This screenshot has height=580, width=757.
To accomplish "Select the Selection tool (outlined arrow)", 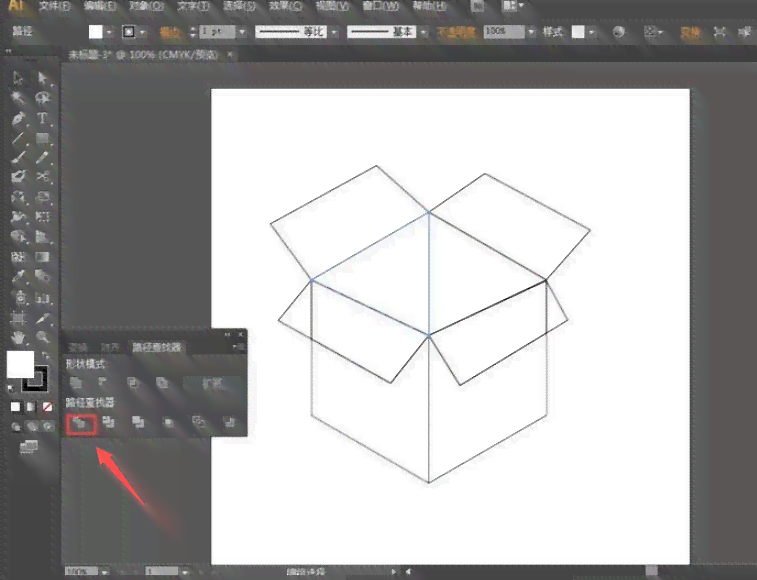I will [x=18, y=78].
